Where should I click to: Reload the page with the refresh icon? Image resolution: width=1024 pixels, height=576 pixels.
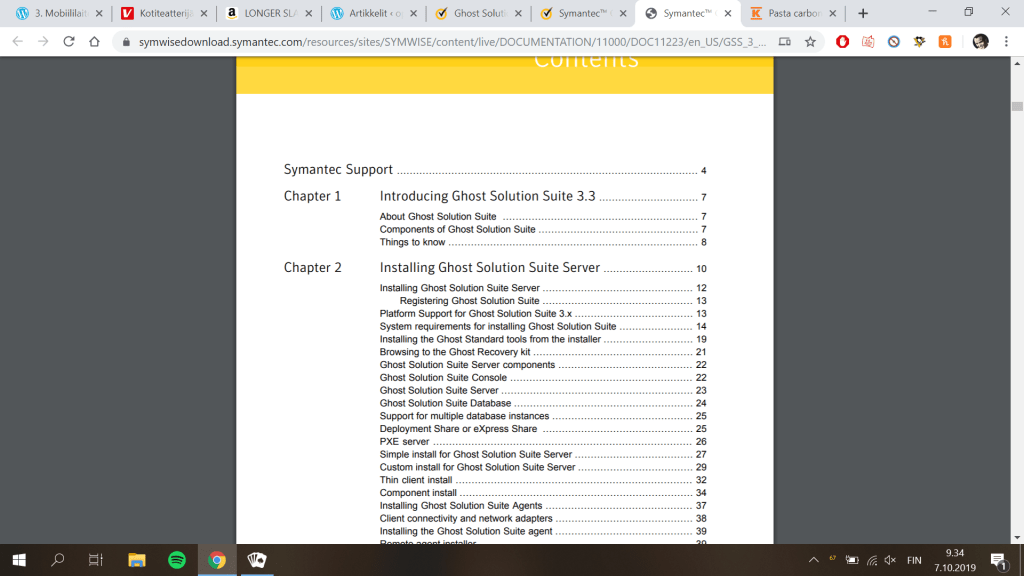point(69,42)
